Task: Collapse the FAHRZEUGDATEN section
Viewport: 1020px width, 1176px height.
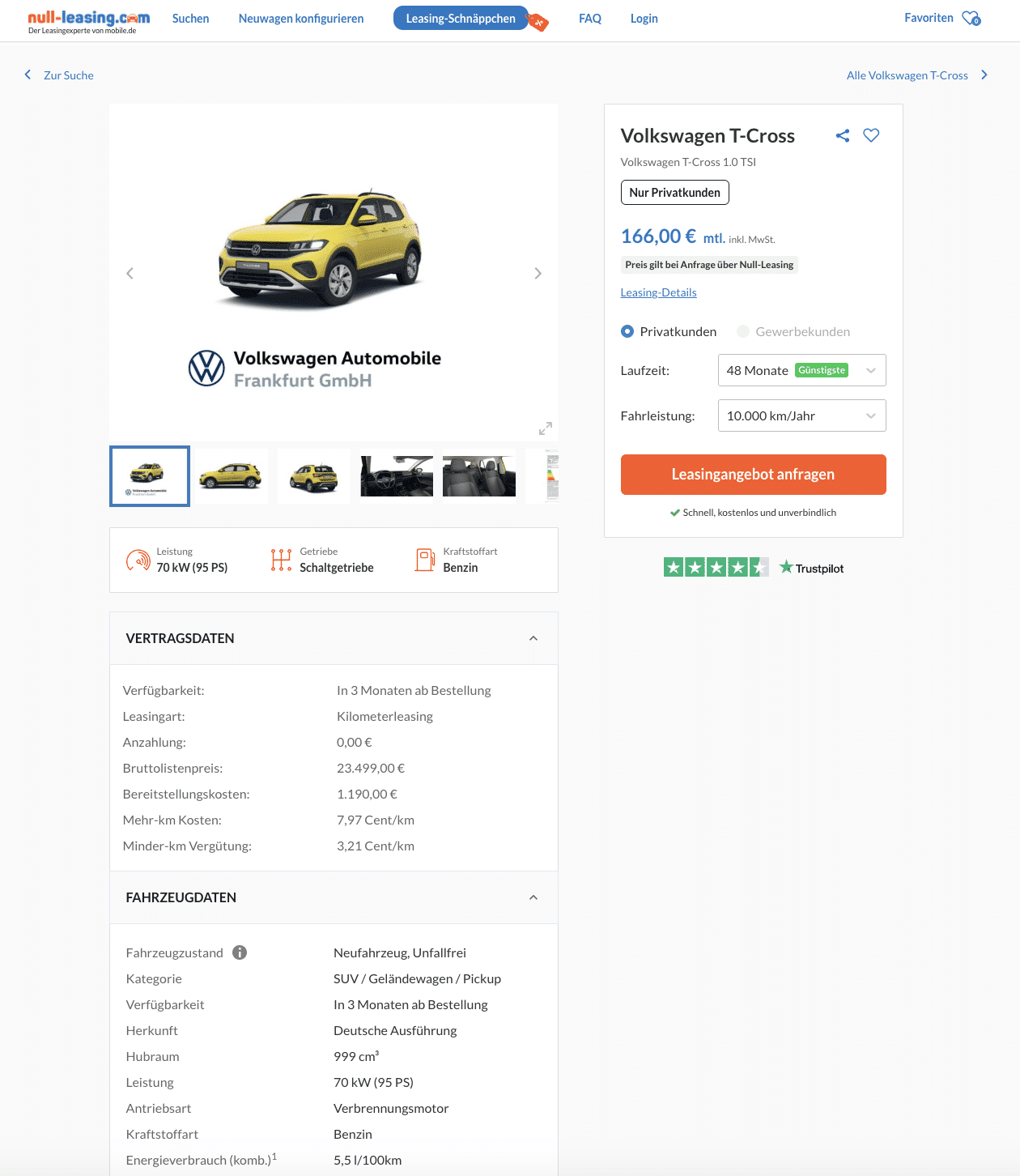Action: 533,897
